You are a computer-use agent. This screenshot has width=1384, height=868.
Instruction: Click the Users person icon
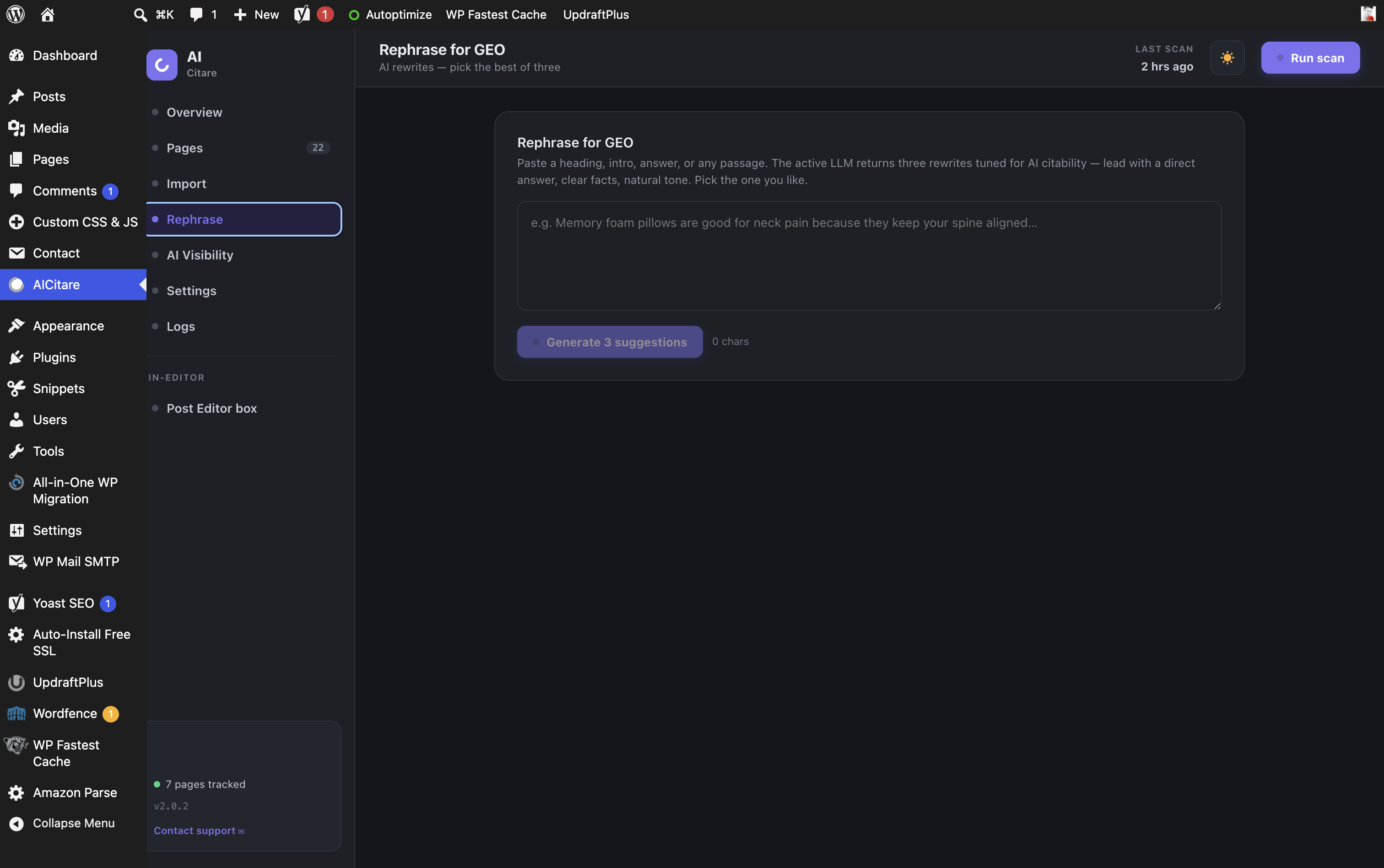(x=16, y=420)
